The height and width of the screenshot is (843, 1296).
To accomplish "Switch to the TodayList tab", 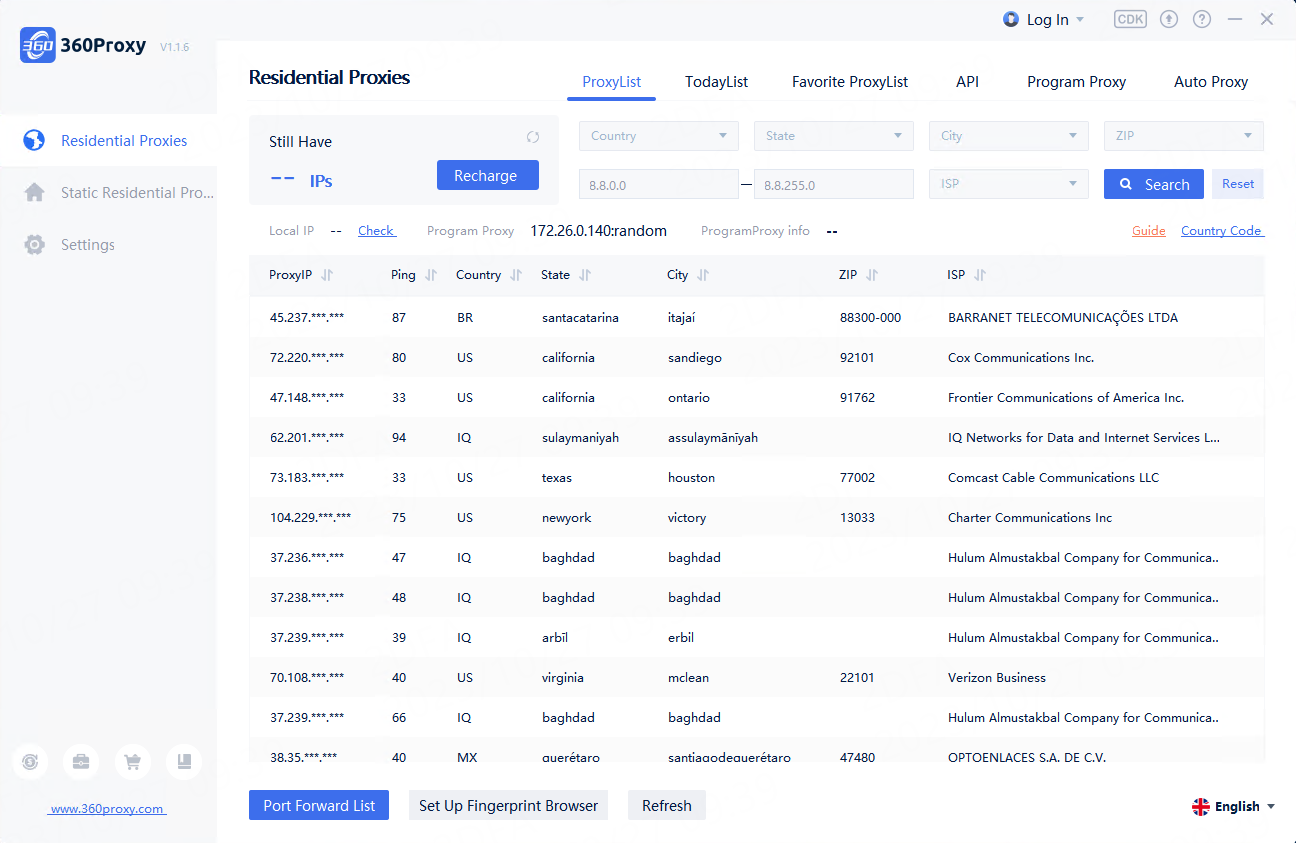I will pos(717,82).
